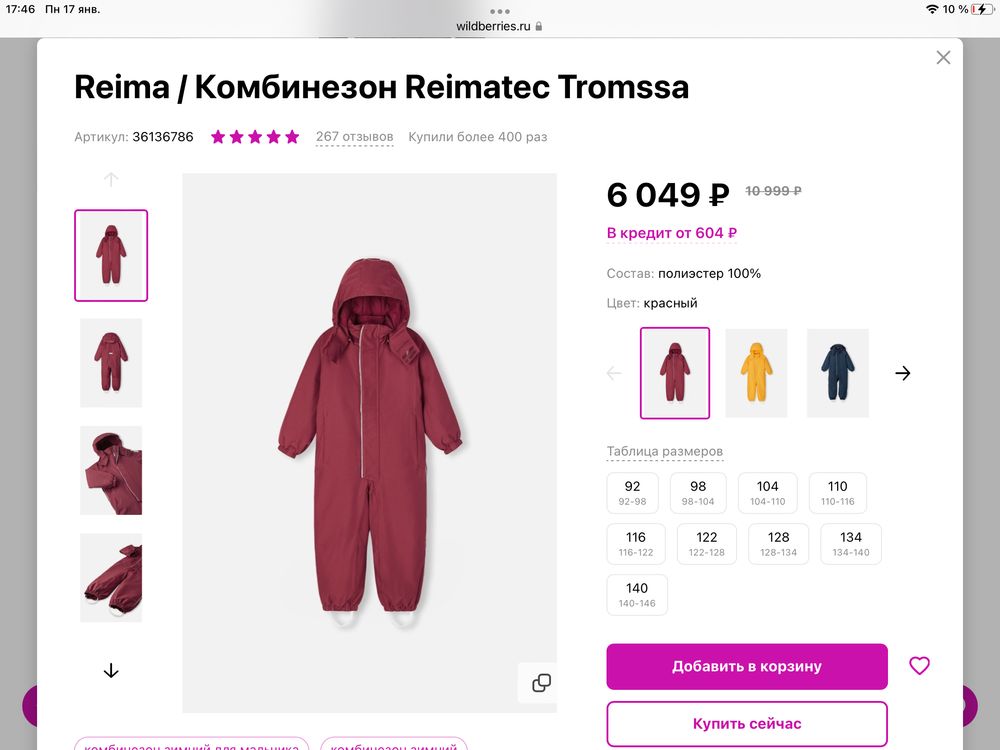Click the right arrow to see more colors
This screenshot has height=750, width=1000.
pyautogui.click(x=903, y=372)
